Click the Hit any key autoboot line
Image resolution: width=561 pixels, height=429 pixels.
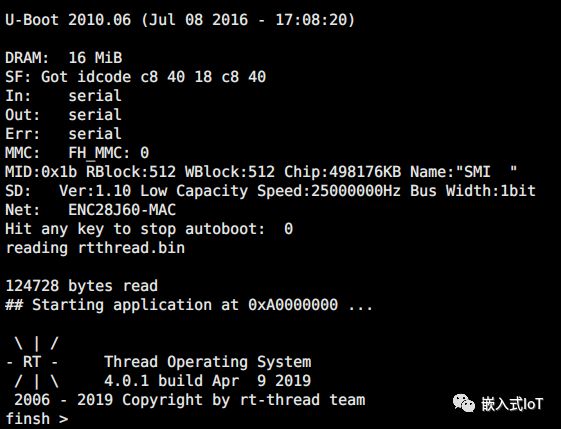click(x=149, y=229)
